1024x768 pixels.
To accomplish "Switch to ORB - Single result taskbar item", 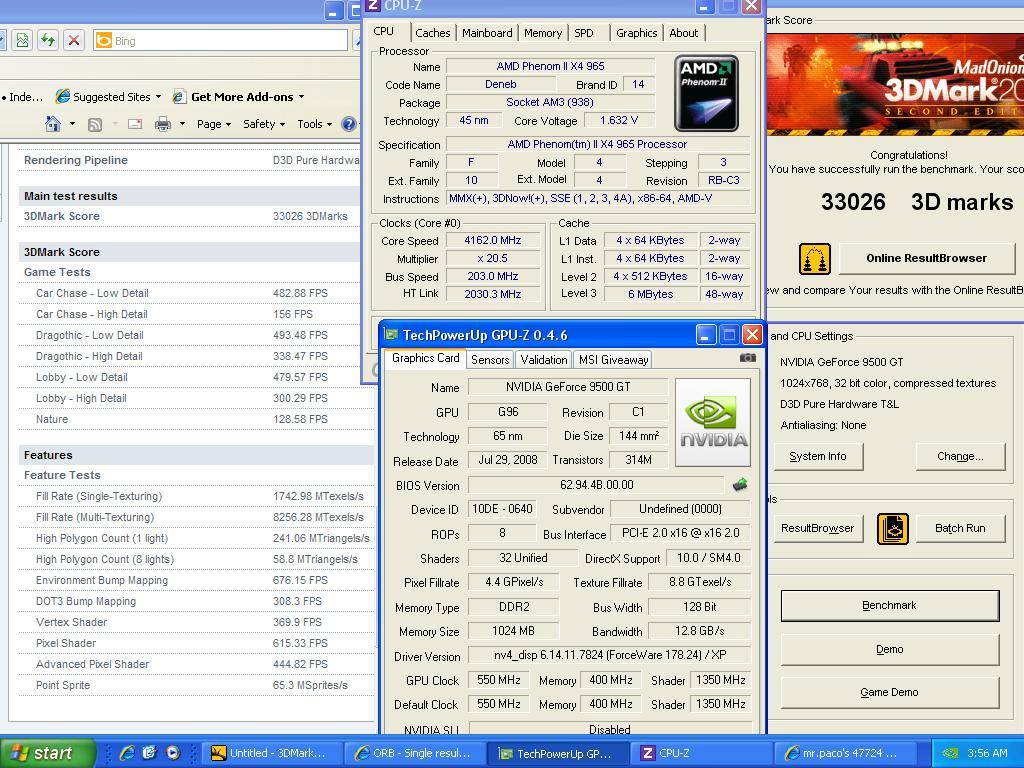I will tap(415, 753).
